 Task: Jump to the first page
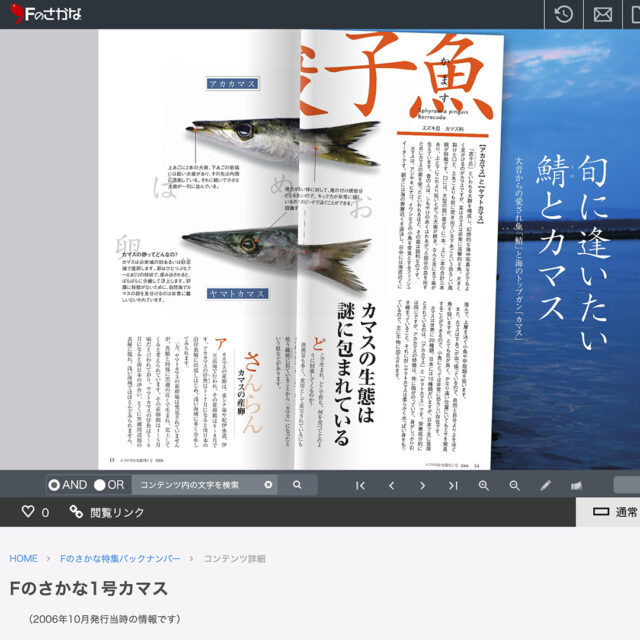pos(360,485)
